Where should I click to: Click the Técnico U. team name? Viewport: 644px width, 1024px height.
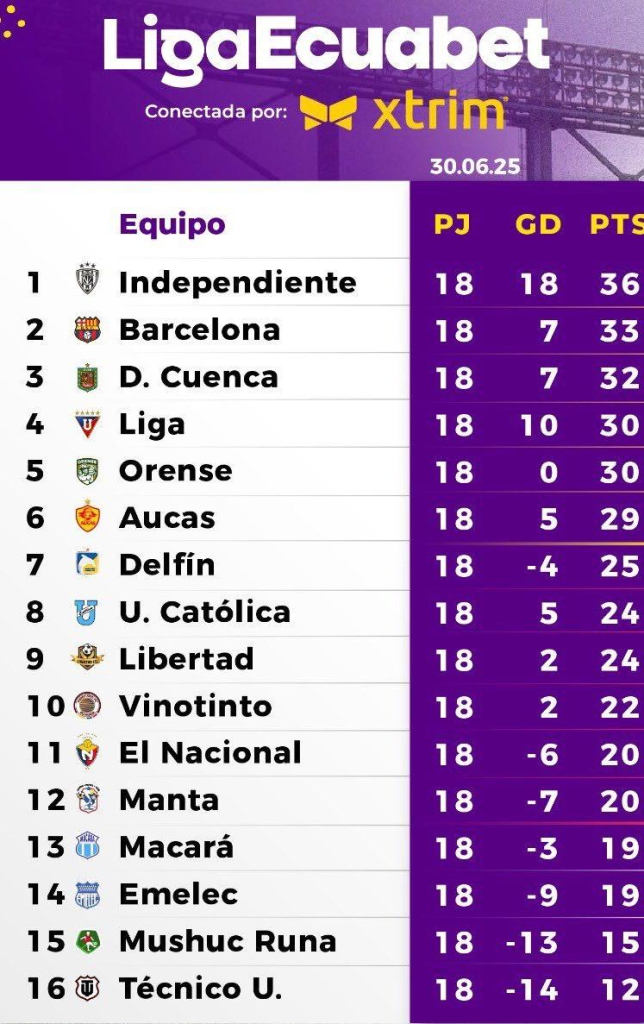pos(201,988)
